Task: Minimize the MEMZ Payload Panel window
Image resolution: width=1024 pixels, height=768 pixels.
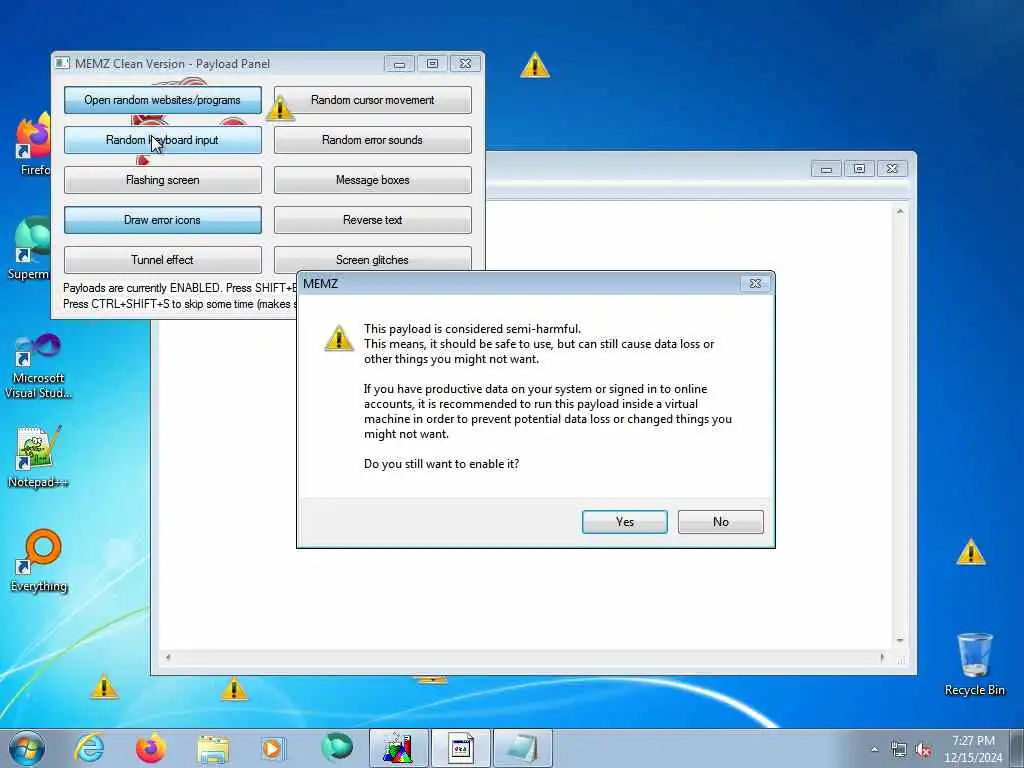Action: point(399,63)
